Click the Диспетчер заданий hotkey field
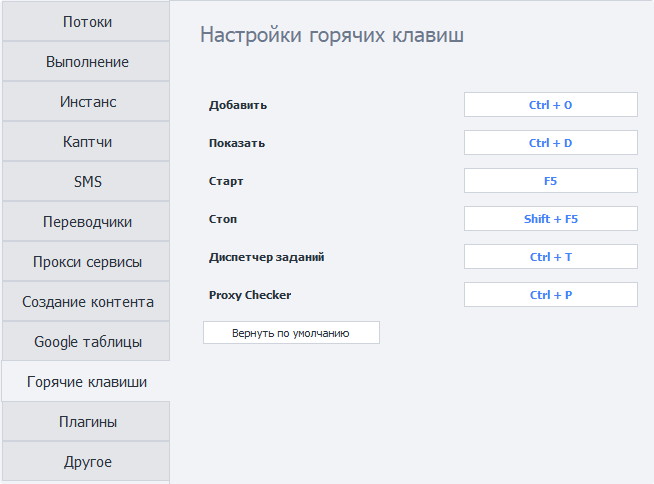 click(550, 257)
